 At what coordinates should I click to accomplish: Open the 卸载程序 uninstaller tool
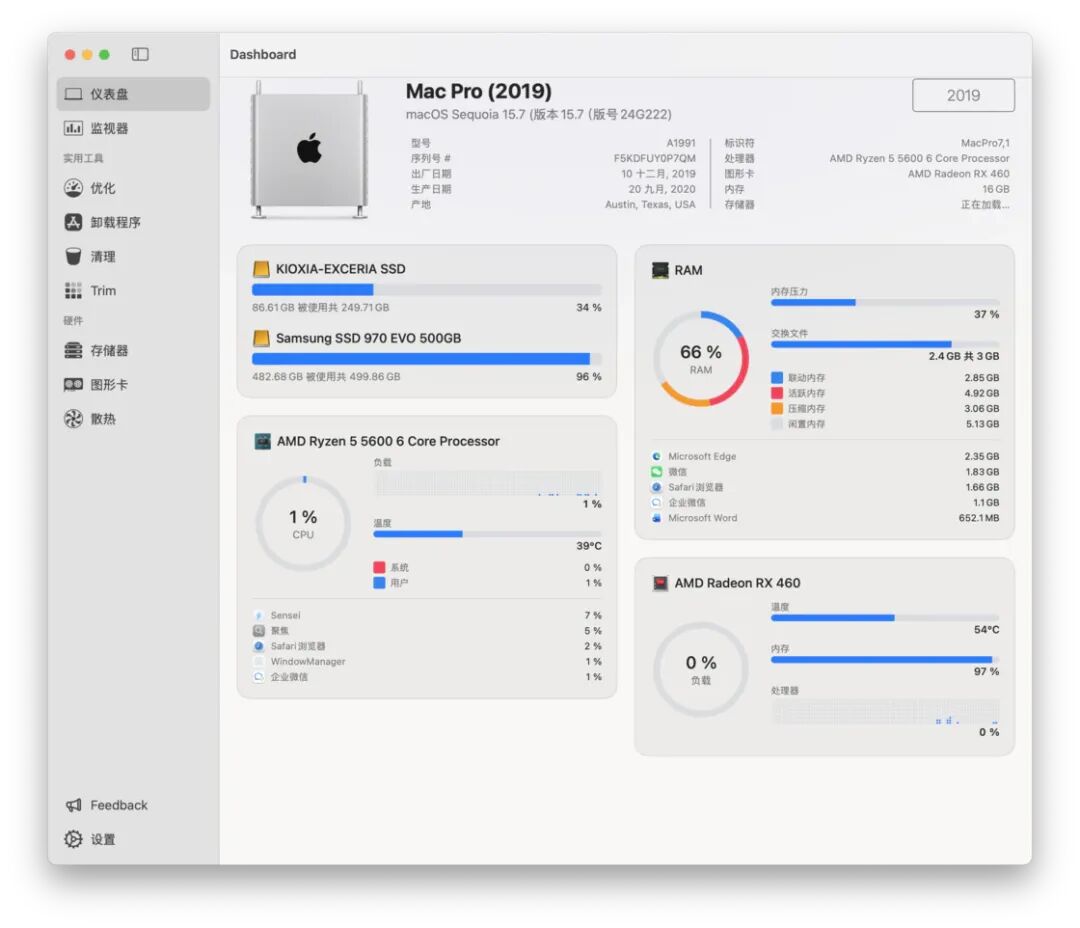coord(133,222)
